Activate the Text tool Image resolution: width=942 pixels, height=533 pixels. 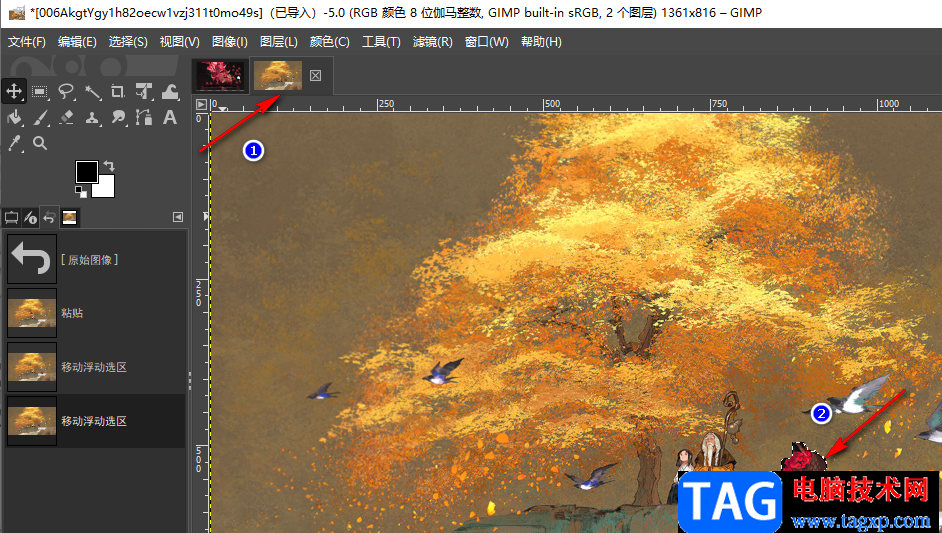pyautogui.click(x=170, y=117)
